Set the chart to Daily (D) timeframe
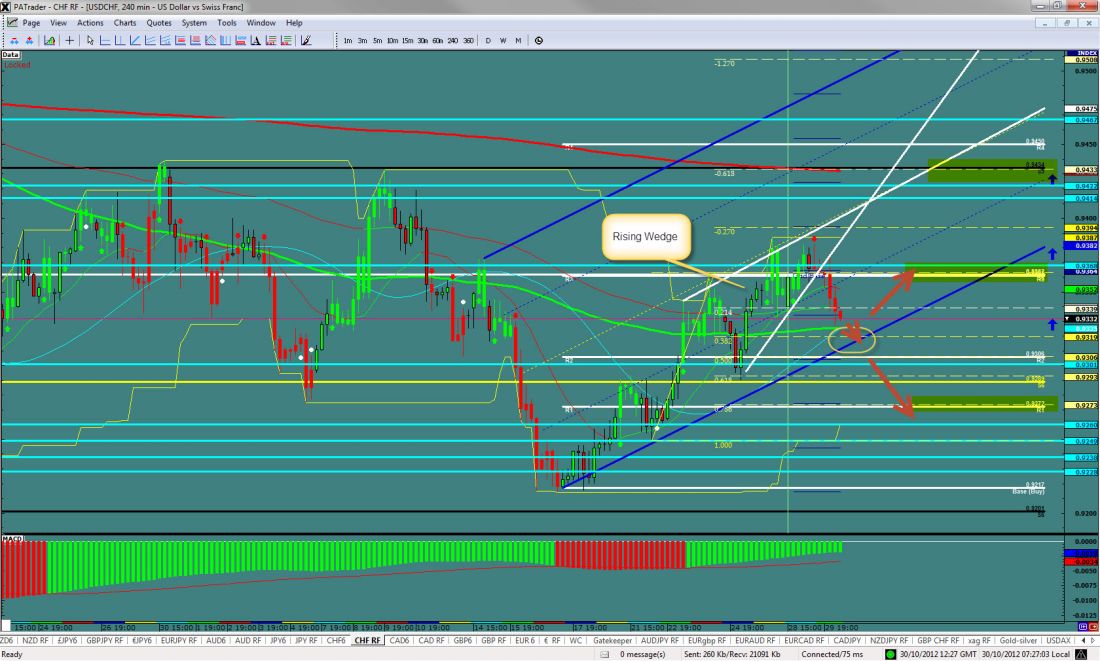Screen dimensions: 1100x661 coord(488,40)
